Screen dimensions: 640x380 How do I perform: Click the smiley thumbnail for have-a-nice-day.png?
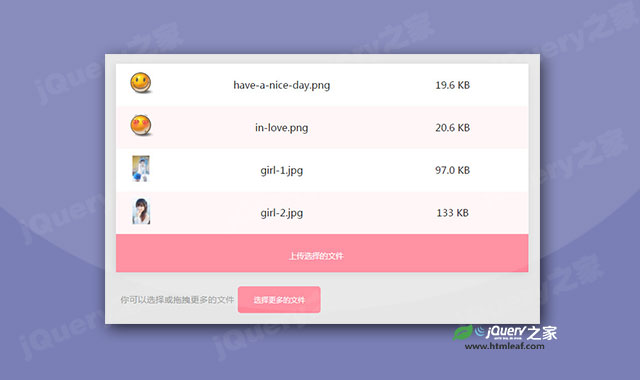(141, 83)
